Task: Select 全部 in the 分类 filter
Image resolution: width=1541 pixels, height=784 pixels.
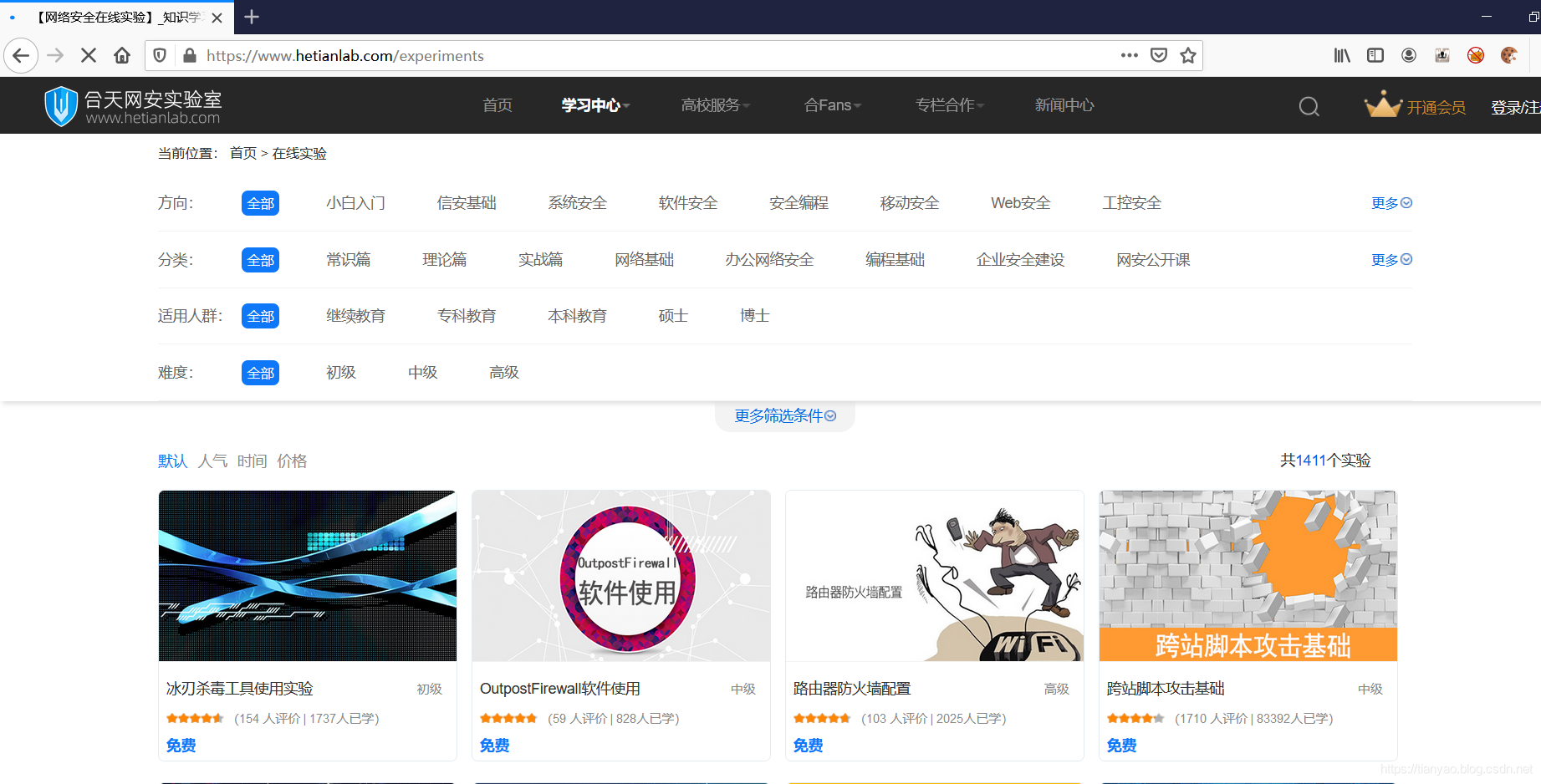Action: (260, 260)
